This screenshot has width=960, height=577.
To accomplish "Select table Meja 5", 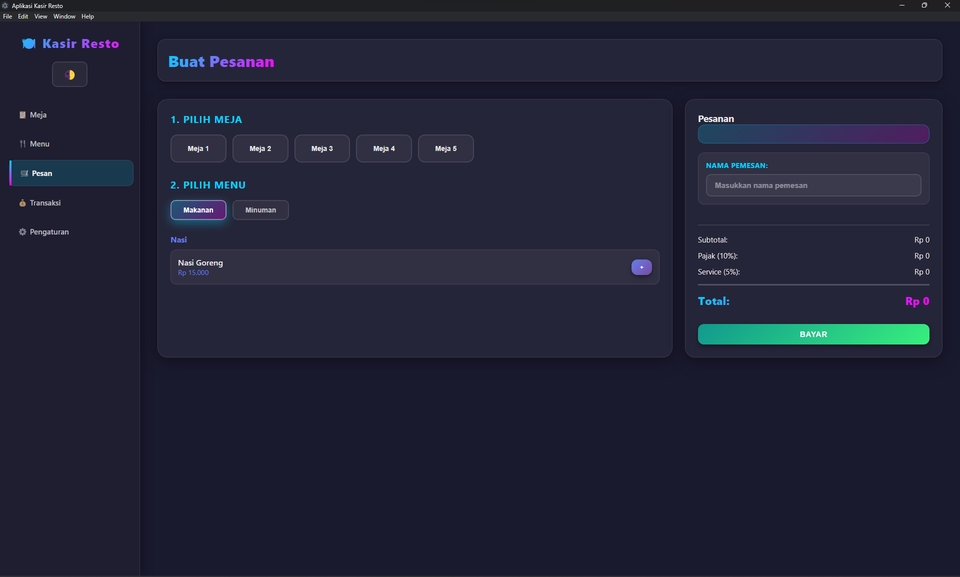I will pyautogui.click(x=446, y=148).
